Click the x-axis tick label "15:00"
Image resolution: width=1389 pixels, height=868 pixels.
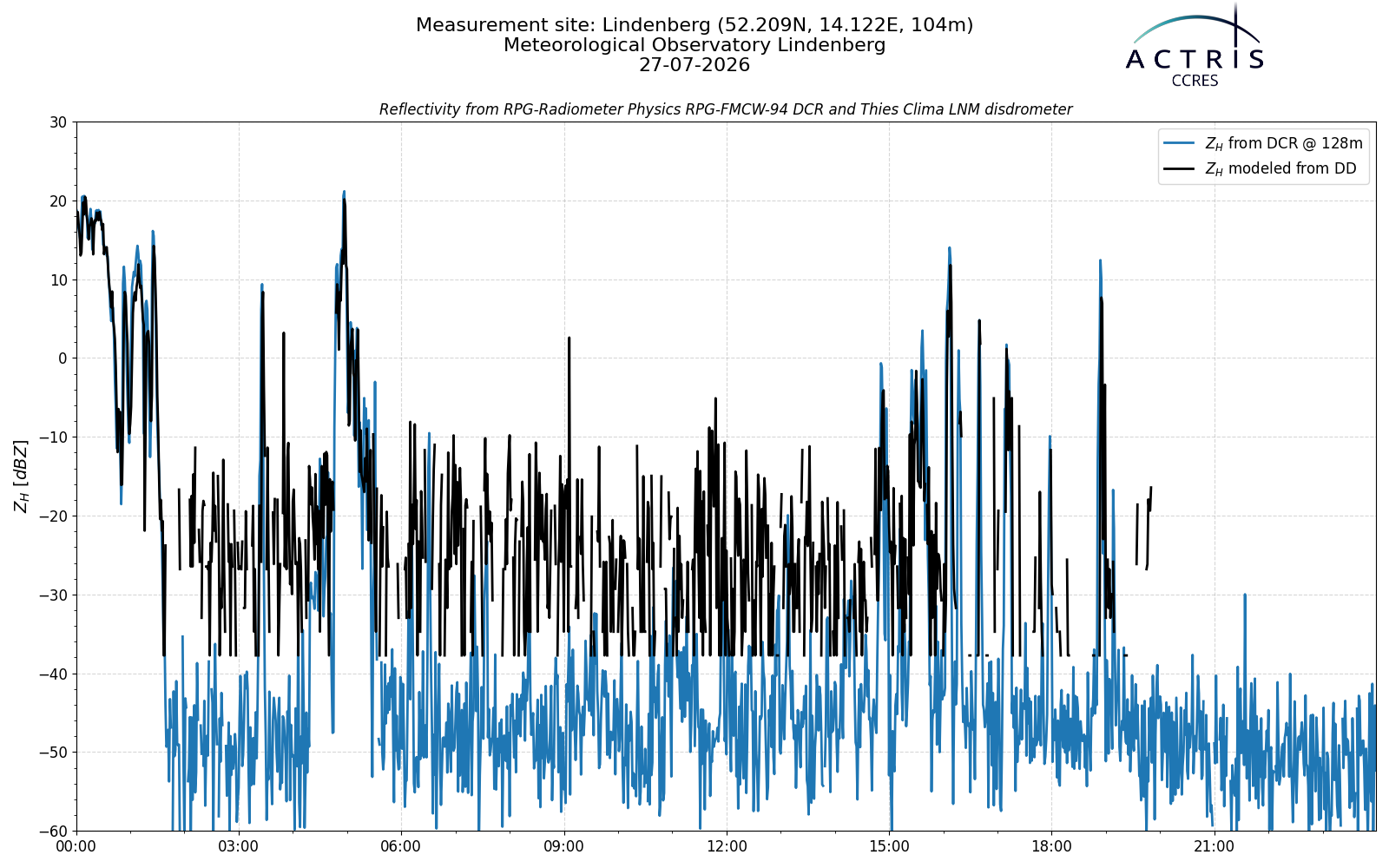(x=889, y=846)
